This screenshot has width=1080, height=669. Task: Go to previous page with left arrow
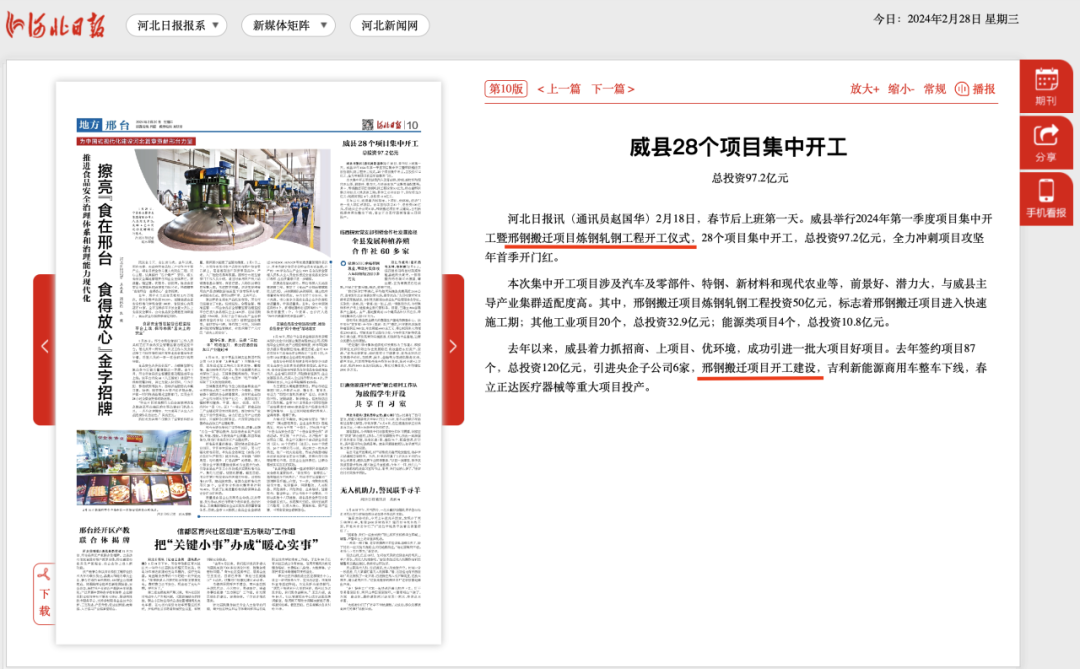point(44,347)
